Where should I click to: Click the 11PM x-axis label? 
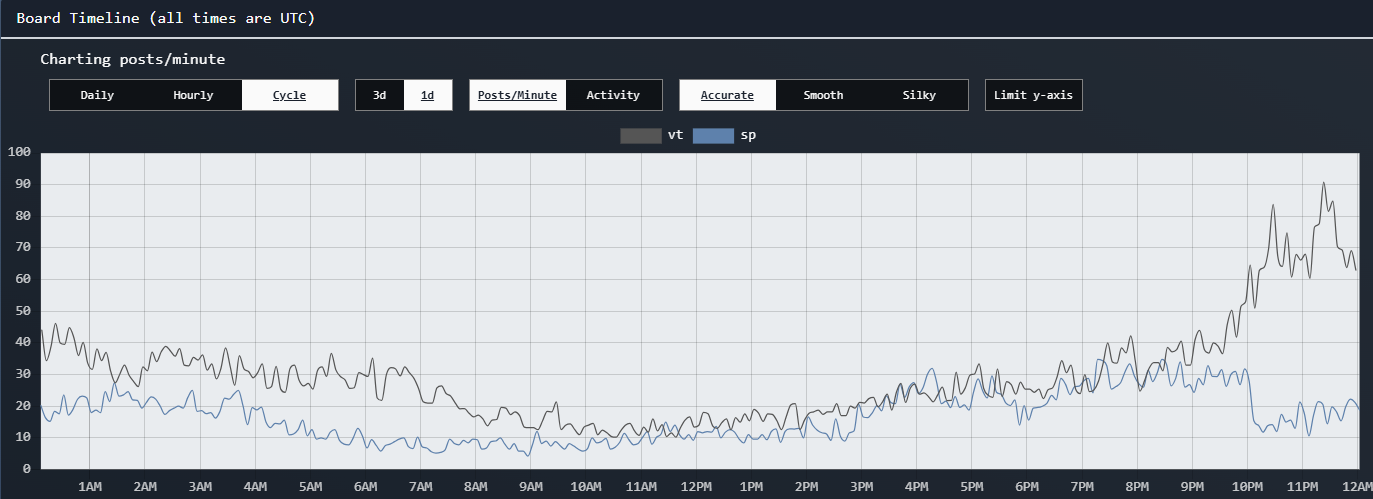pos(1302,487)
